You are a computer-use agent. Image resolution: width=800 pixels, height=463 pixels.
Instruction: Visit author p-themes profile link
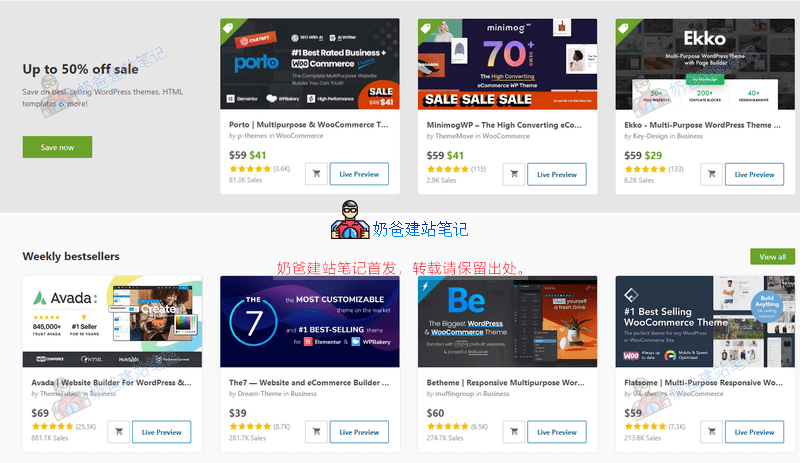252,136
